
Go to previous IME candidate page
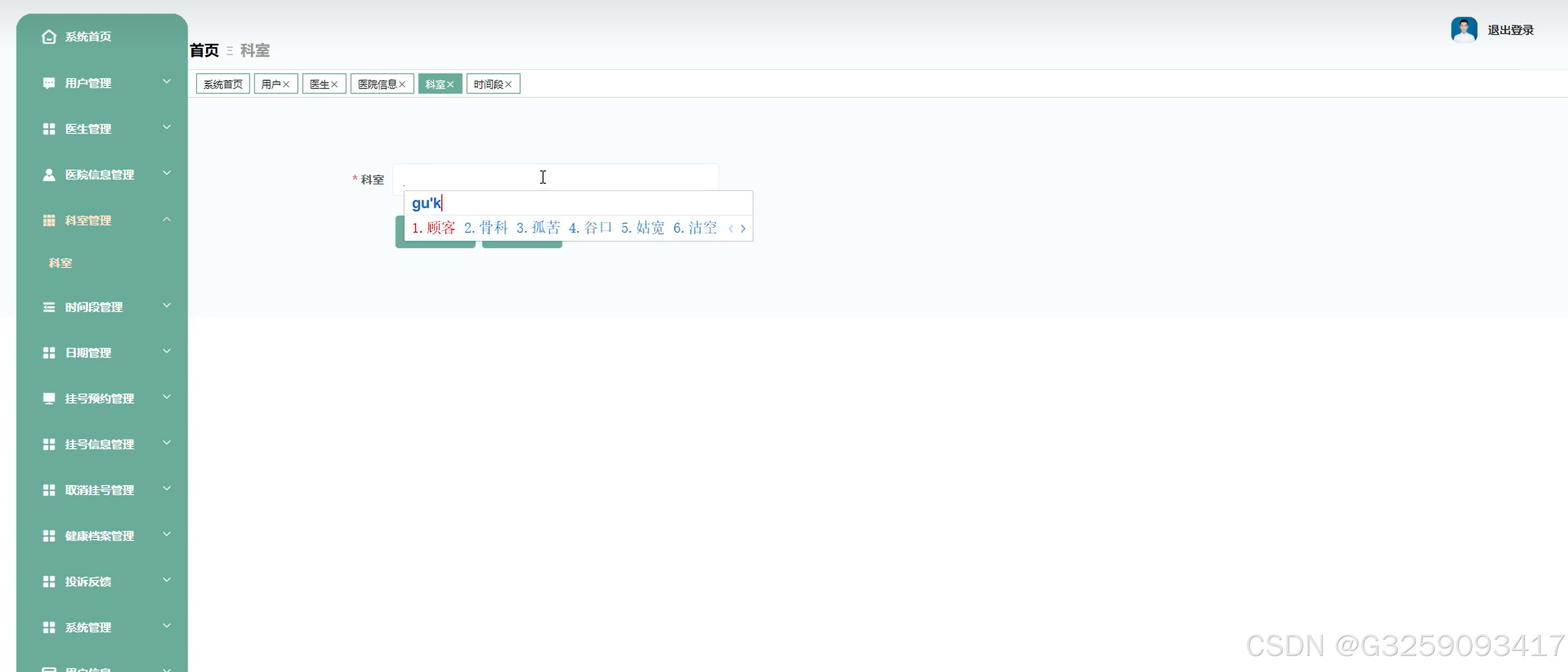[731, 229]
